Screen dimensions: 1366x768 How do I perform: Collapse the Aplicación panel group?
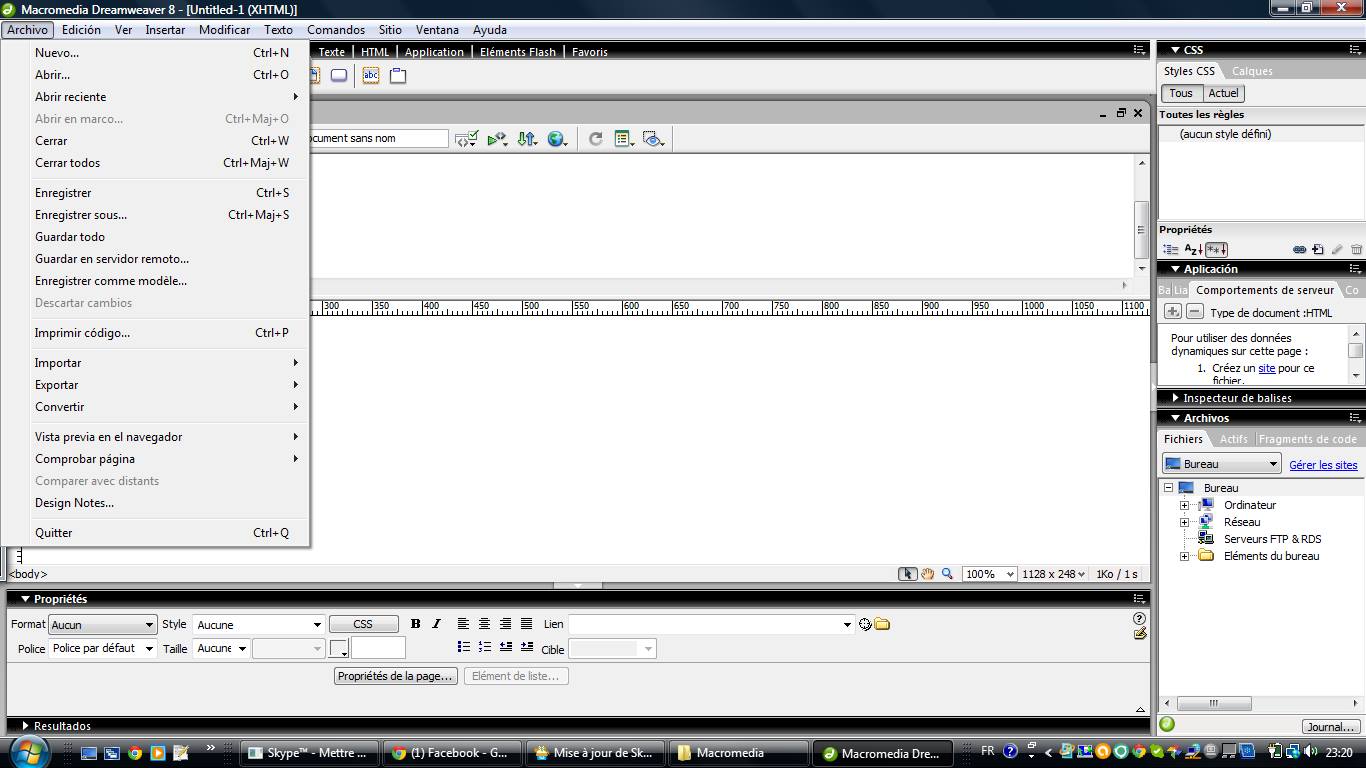click(1175, 269)
